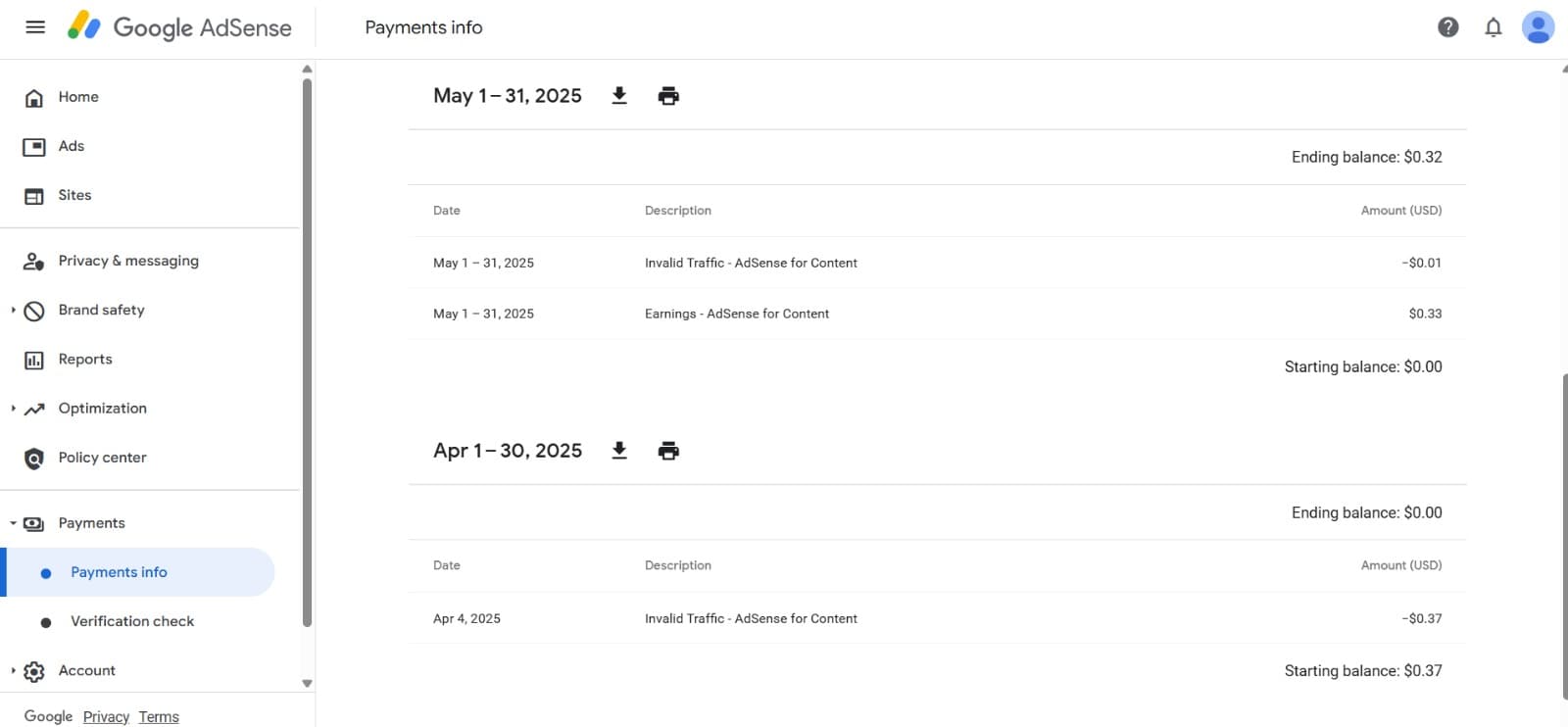This screenshot has width=1568, height=727.
Task: Open Verification check menu item
Action: coord(132,621)
